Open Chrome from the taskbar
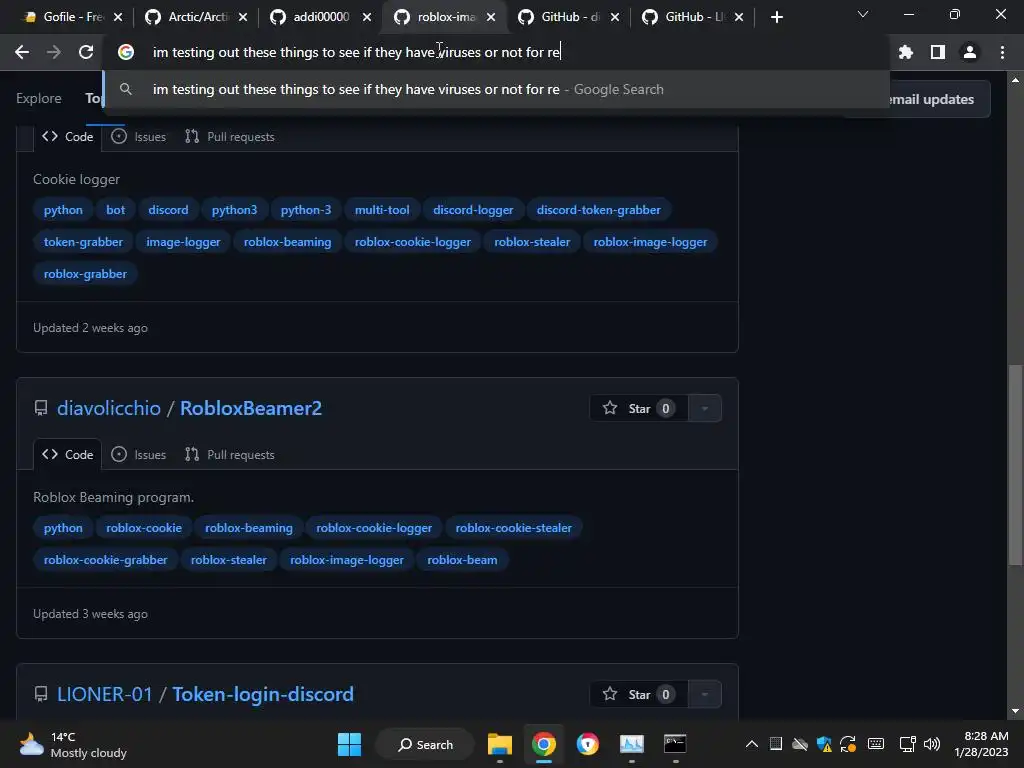This screenshot has height=768, width=1024. (x=543, y=744)
